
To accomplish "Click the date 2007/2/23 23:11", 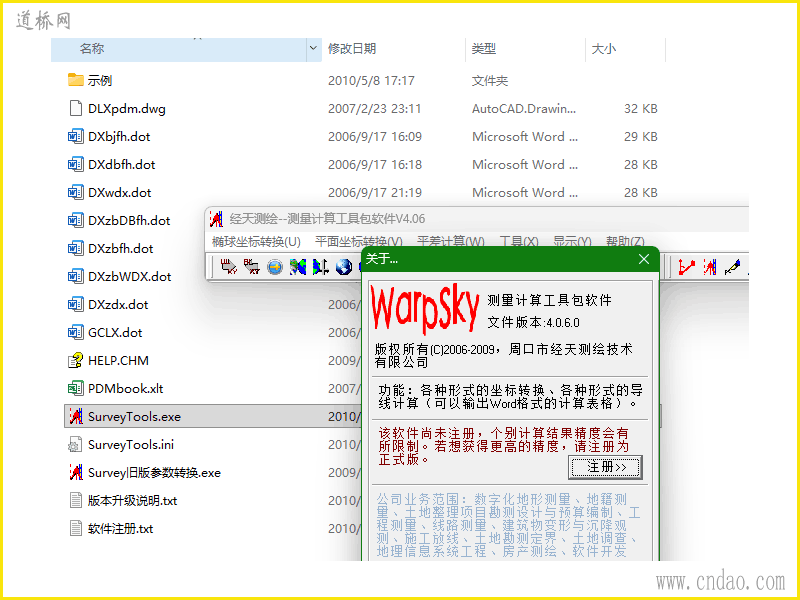I will [x=374, y=109].
